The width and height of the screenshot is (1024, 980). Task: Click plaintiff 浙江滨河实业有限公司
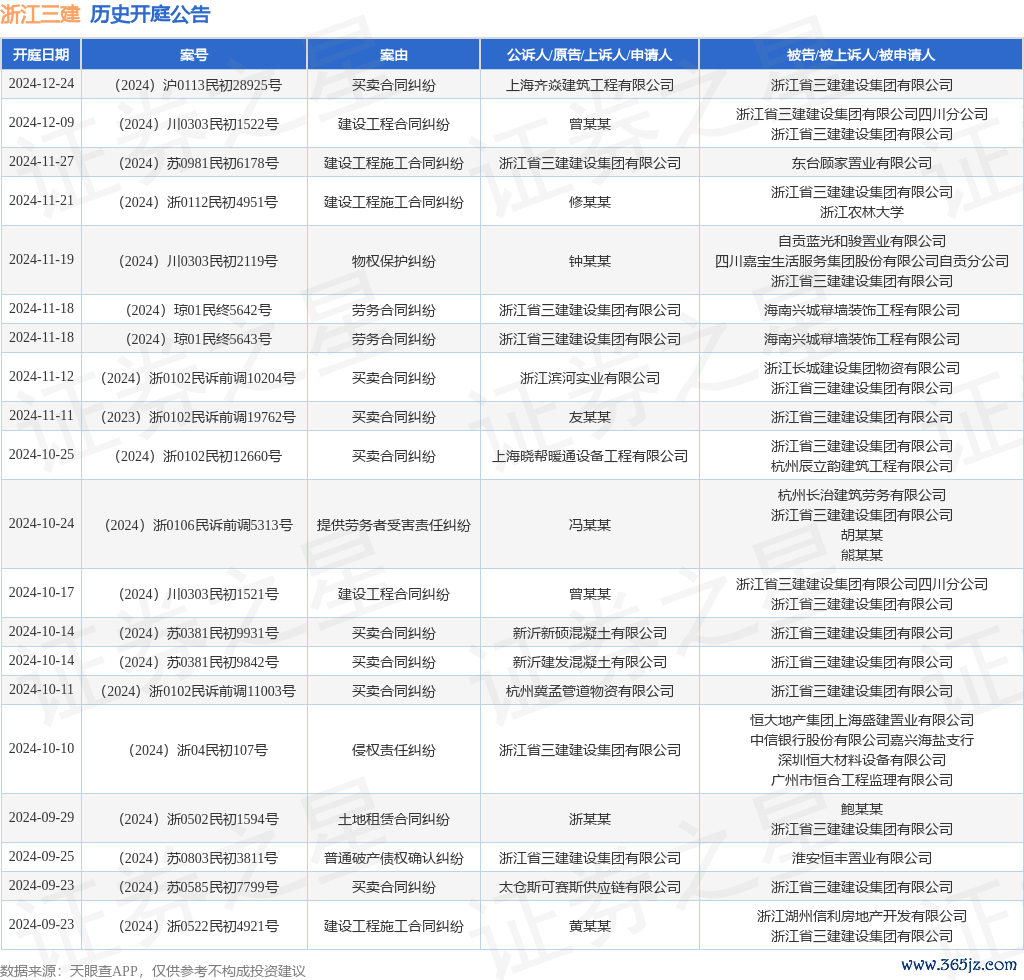point(590,378)
